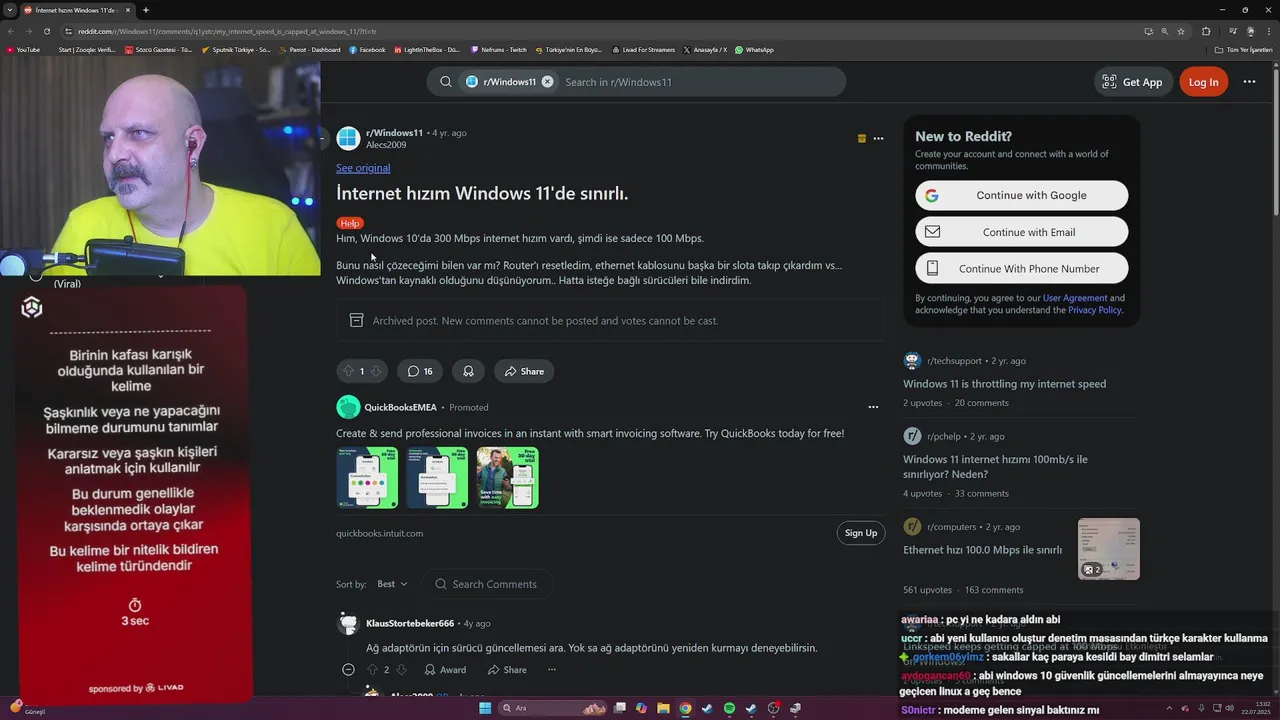Click the Get App button
Screen dimensions: 1280x720
(x=1132, y=82)
